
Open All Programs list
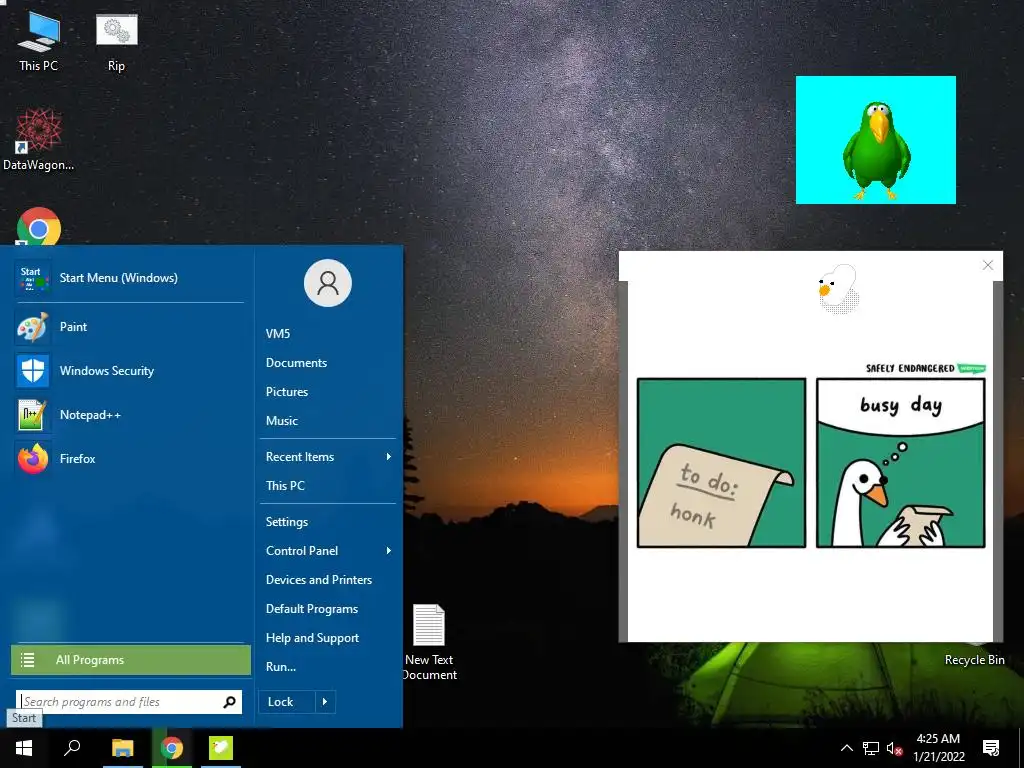click(x=131, y=660)
